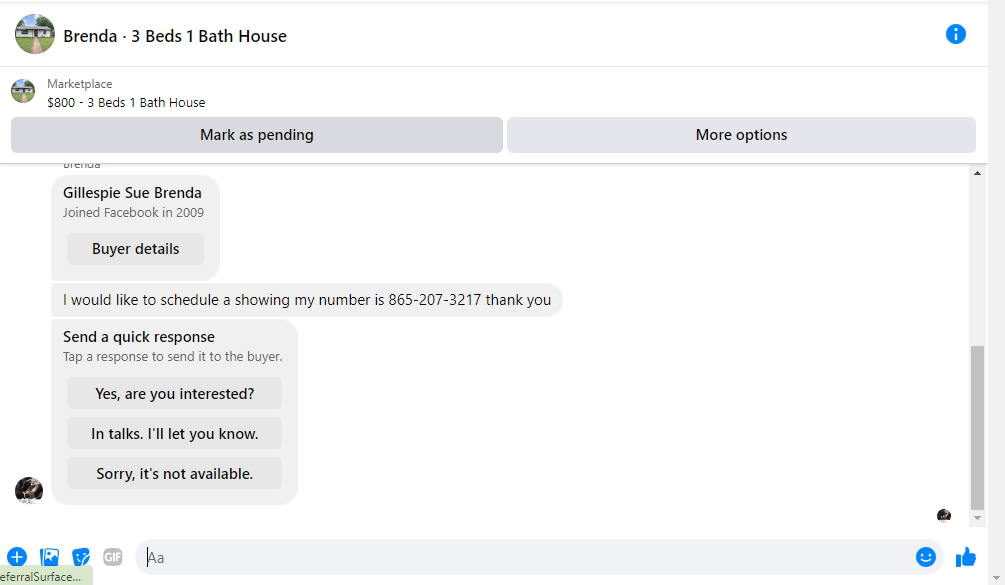Click the message input field
This screenshot has width=1005, height=585.
click(526, 557)
